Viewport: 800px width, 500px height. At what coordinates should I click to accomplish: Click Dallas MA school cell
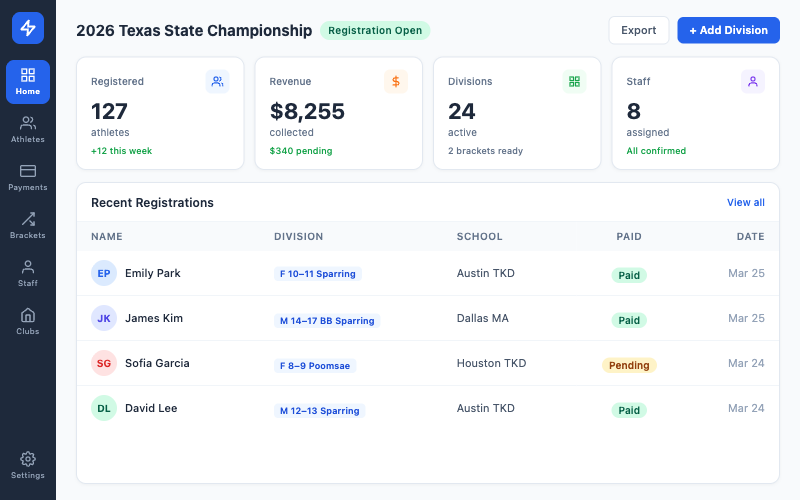483,318
